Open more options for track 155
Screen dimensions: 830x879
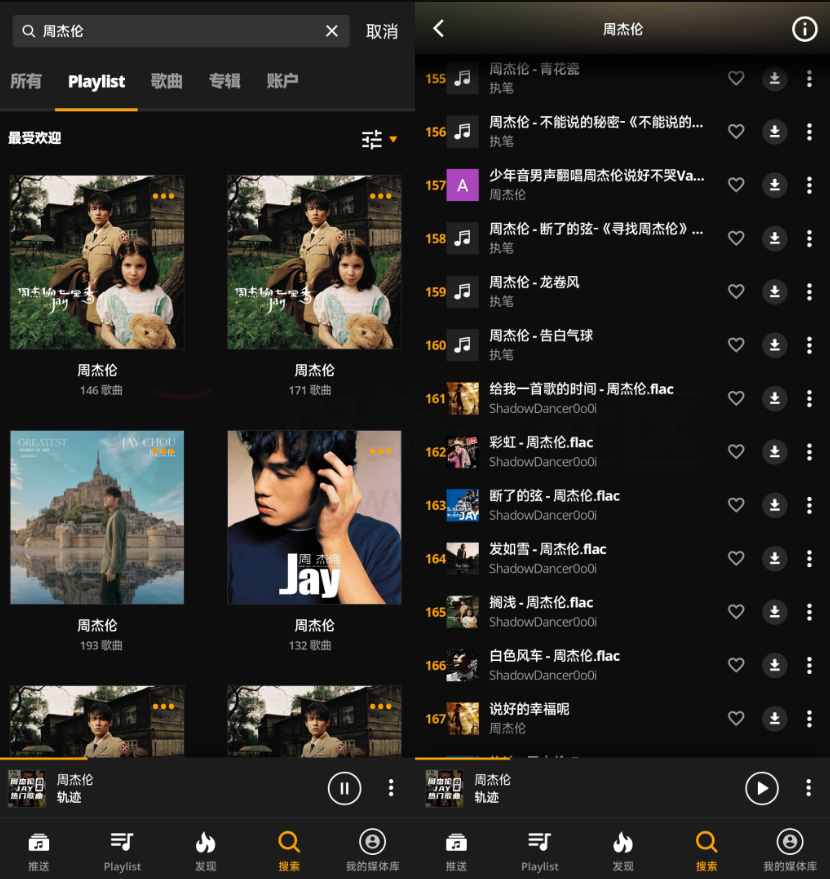coord(809,78)
